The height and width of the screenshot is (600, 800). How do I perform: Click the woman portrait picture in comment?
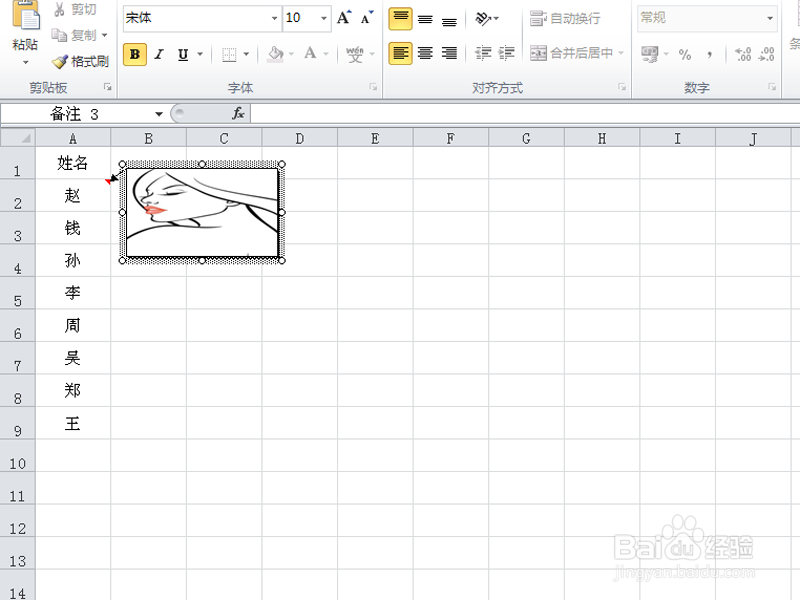point(203,213)
